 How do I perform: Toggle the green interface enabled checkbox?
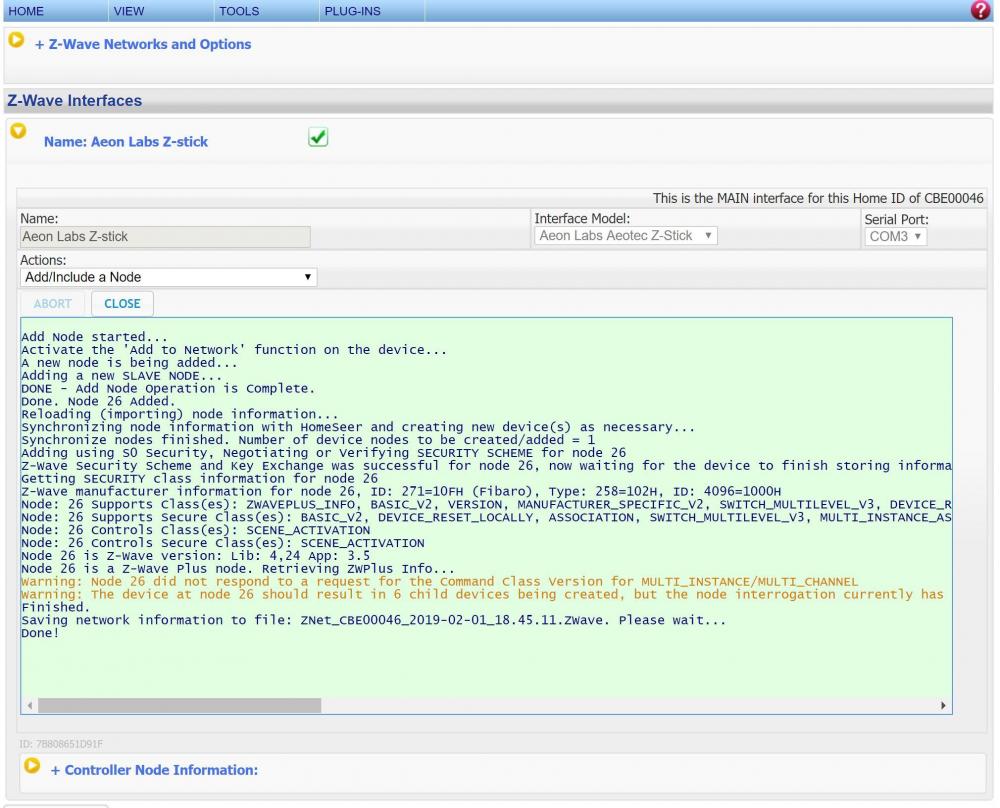(318, 139)
